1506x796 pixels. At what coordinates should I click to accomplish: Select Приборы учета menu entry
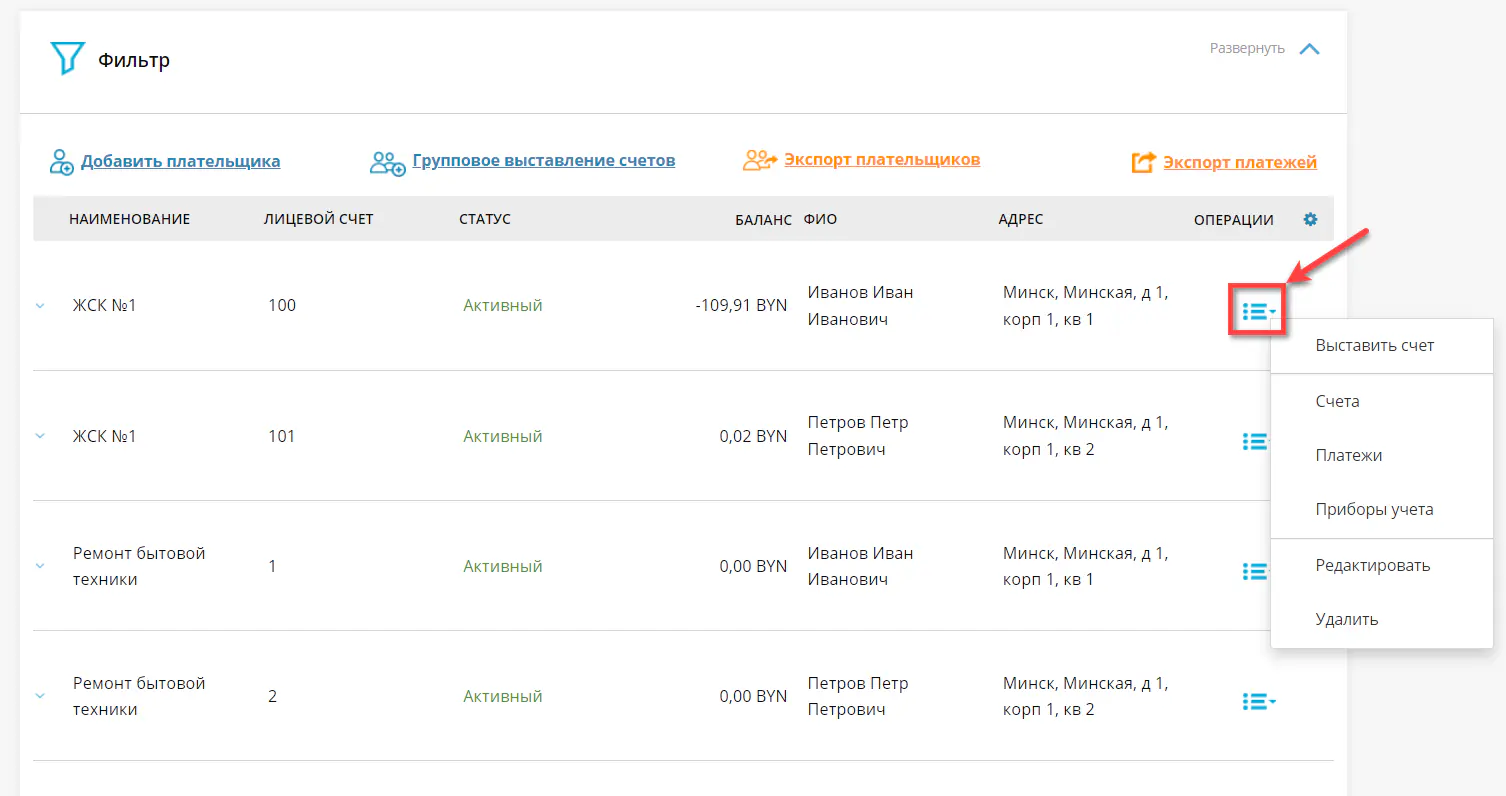pyautogui.click(x=1374, y=509)
